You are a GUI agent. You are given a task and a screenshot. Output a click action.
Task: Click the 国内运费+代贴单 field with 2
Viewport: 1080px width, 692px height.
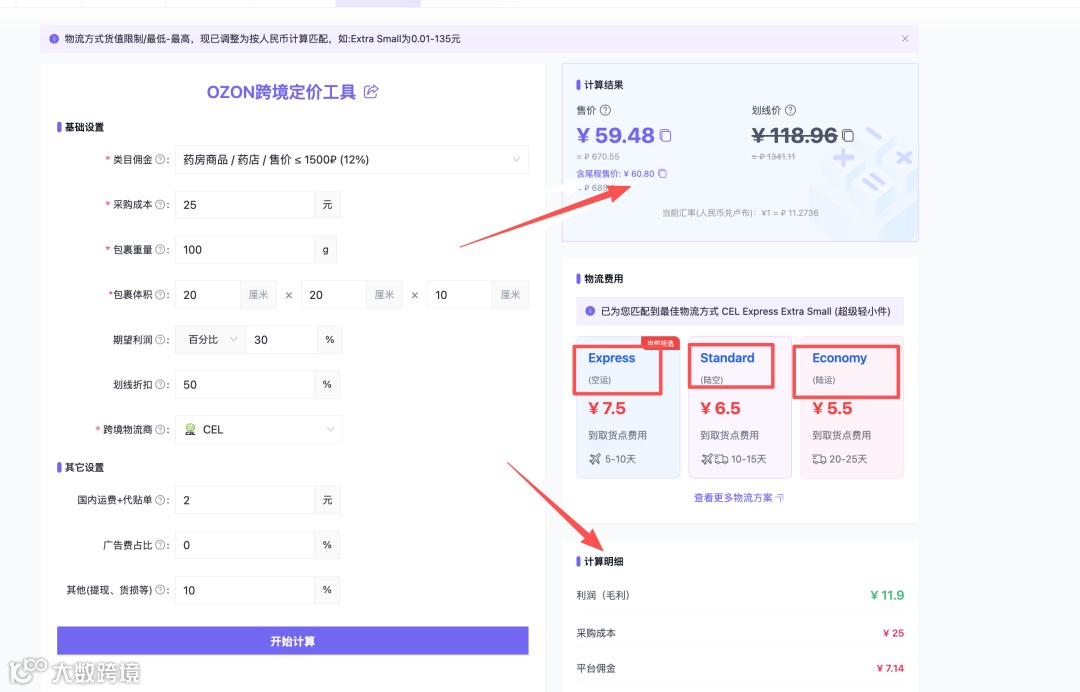[x=245, y=500]
